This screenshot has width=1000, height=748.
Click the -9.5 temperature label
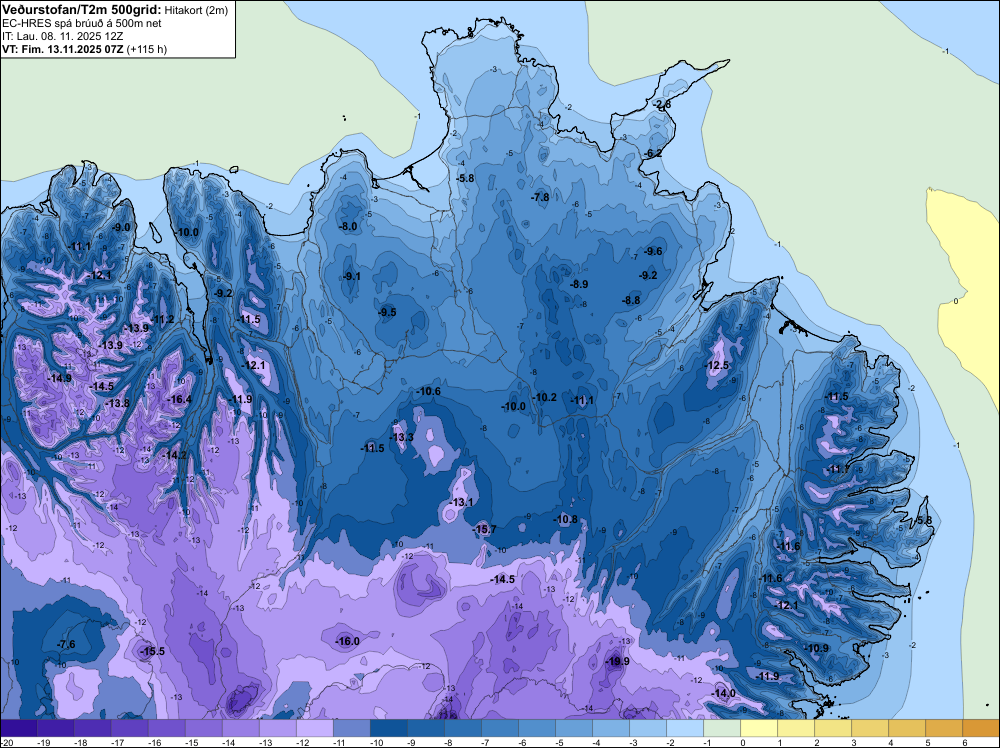(386, 312)
